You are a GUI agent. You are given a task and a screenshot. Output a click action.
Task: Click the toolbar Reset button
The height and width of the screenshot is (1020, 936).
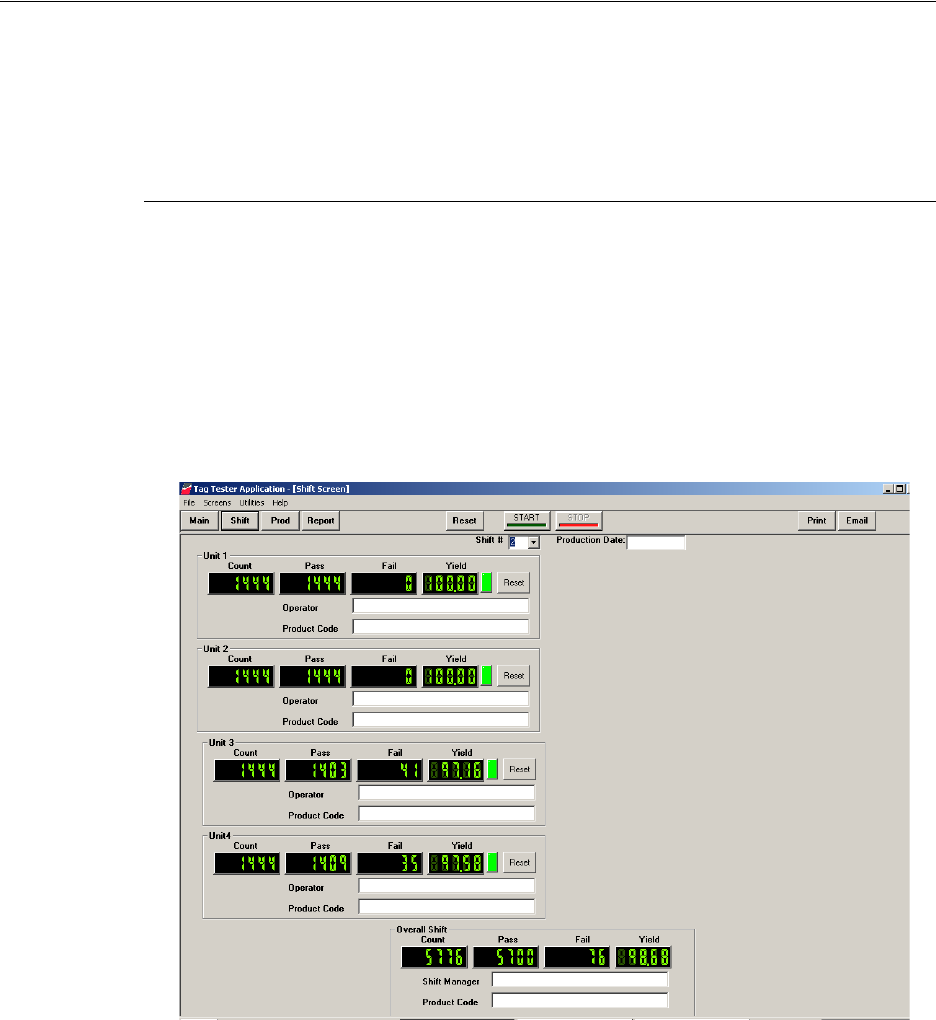point(464,520)
